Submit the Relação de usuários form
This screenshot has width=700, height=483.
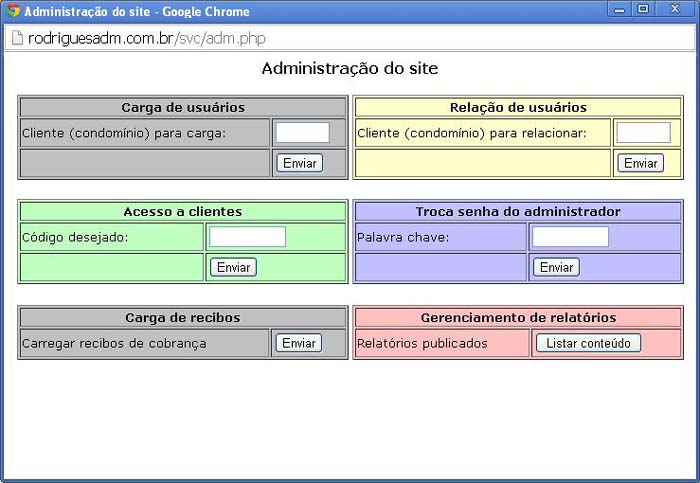(640, 163)
